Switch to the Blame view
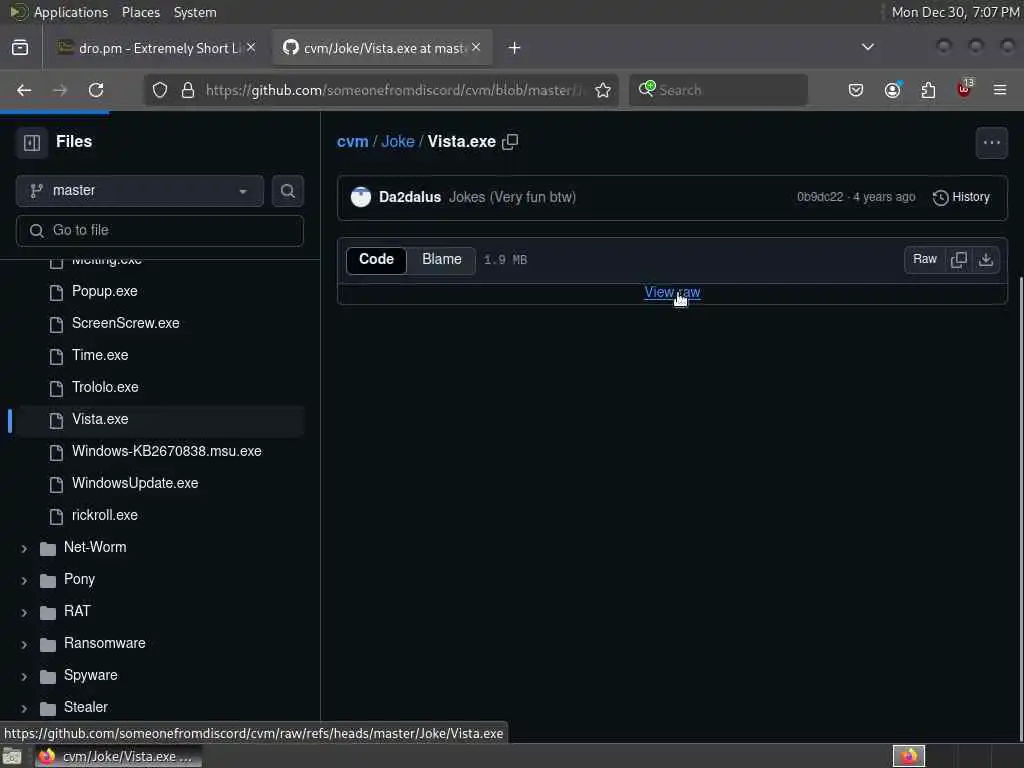 (441, 259)
